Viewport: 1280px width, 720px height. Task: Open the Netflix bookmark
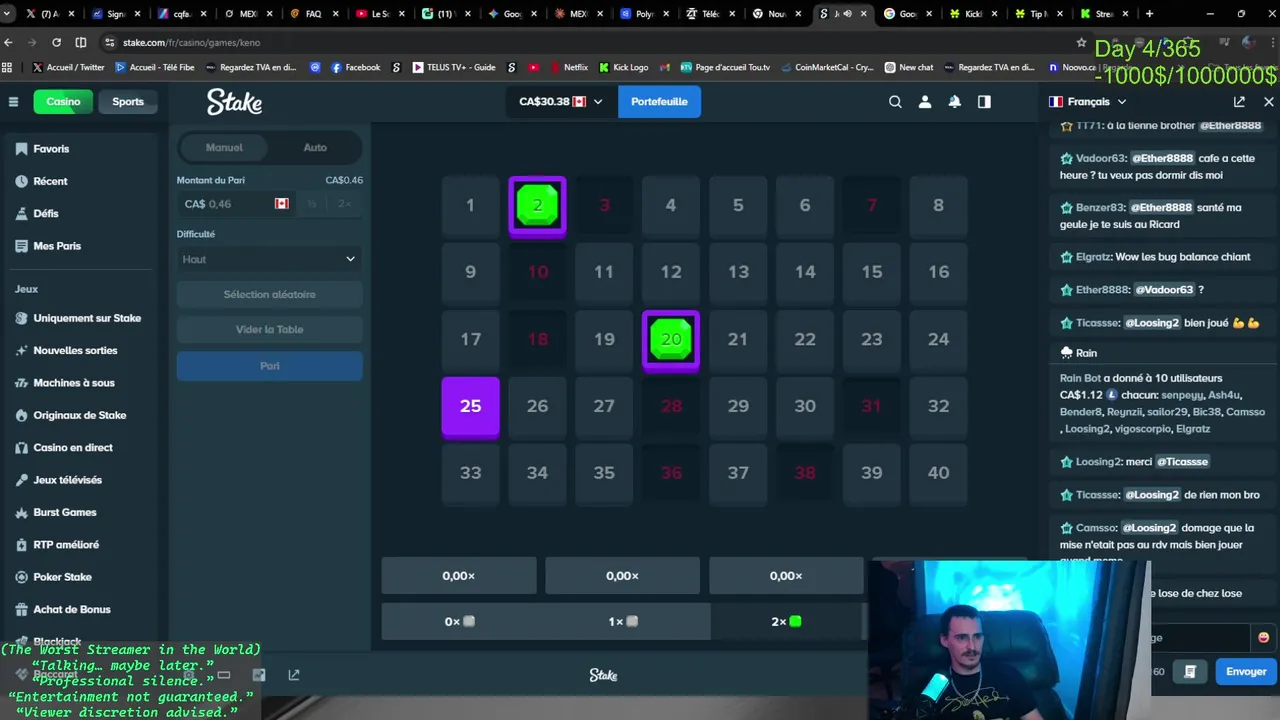tap(568, 67)
